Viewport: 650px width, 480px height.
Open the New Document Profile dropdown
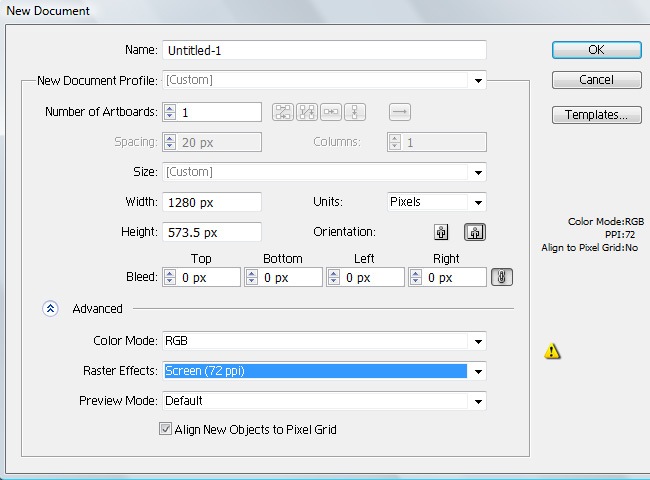pos(478,81)
